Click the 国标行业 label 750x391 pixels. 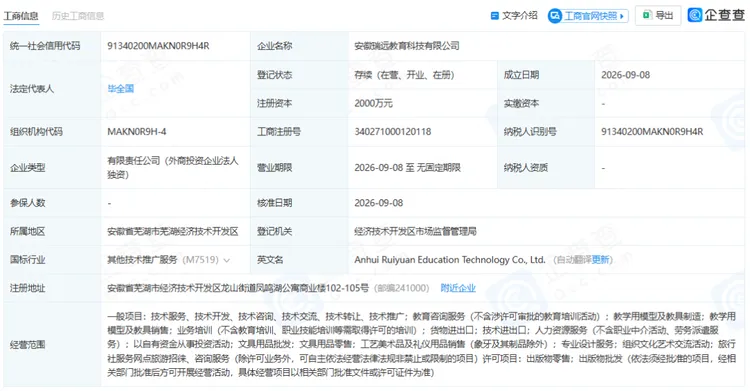(27, 260)
